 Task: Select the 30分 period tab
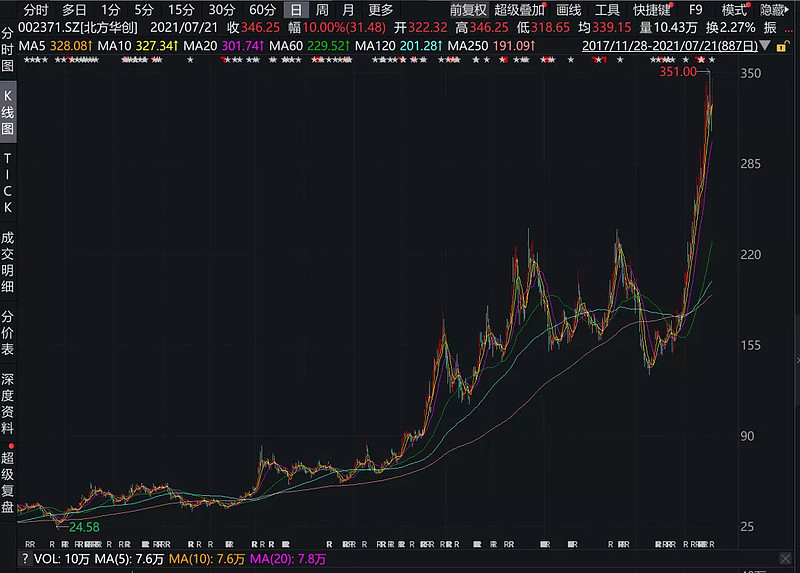click(222, 10)
